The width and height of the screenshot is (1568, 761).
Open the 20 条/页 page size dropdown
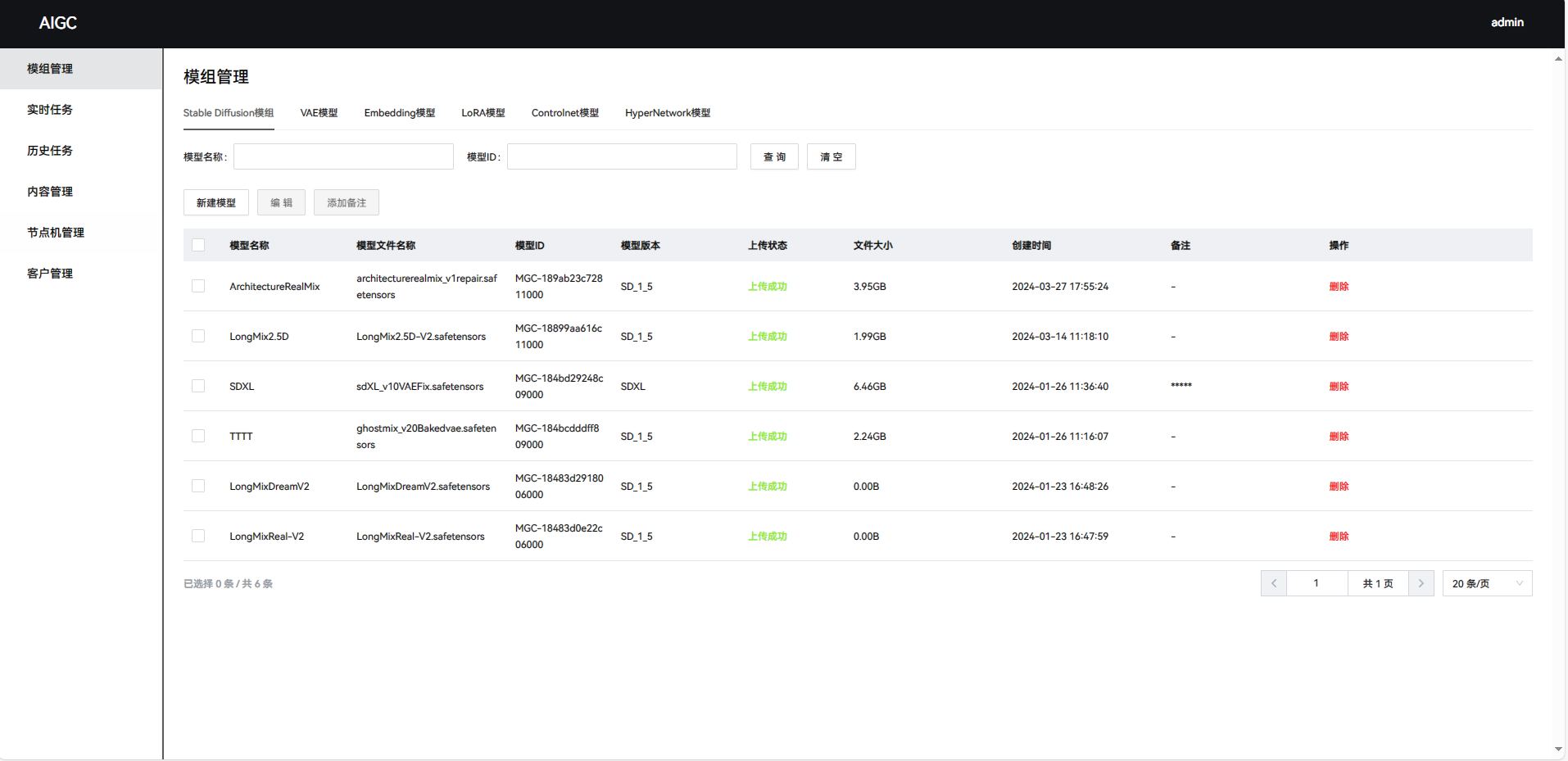coord(1486,583)
